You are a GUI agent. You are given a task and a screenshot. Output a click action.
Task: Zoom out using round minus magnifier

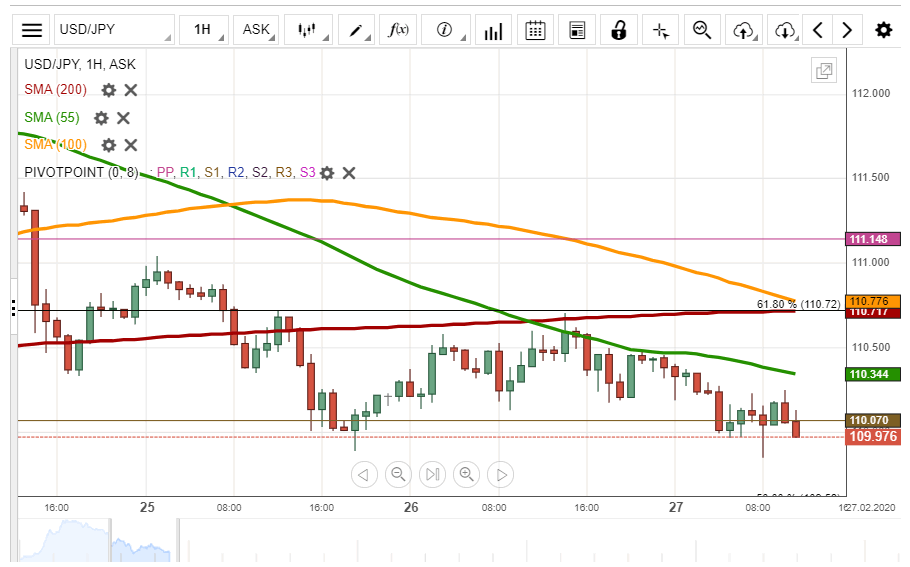pyautogui.click(x=398, y=475)
